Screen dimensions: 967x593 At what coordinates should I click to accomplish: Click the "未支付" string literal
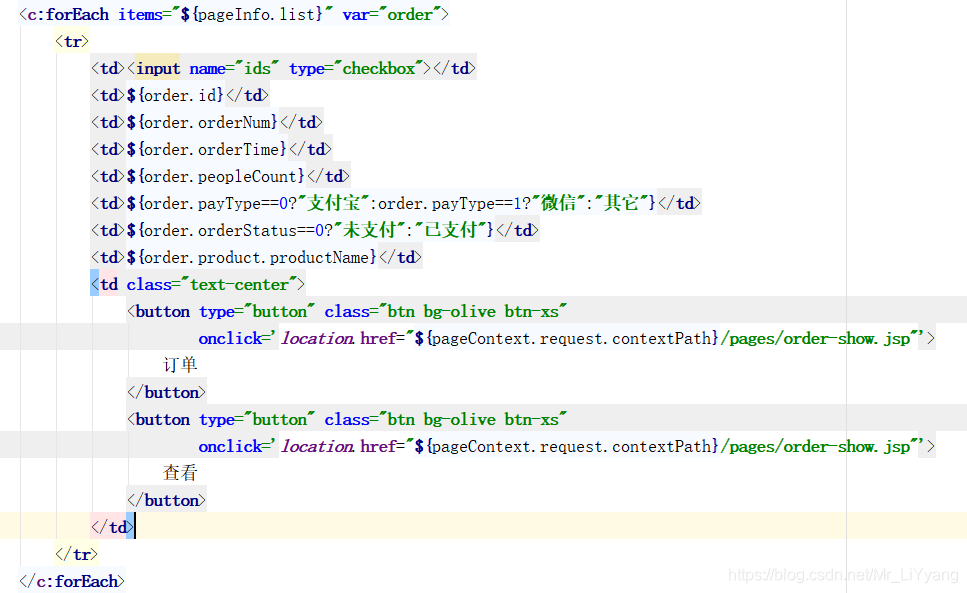click(x=369, y=231)
